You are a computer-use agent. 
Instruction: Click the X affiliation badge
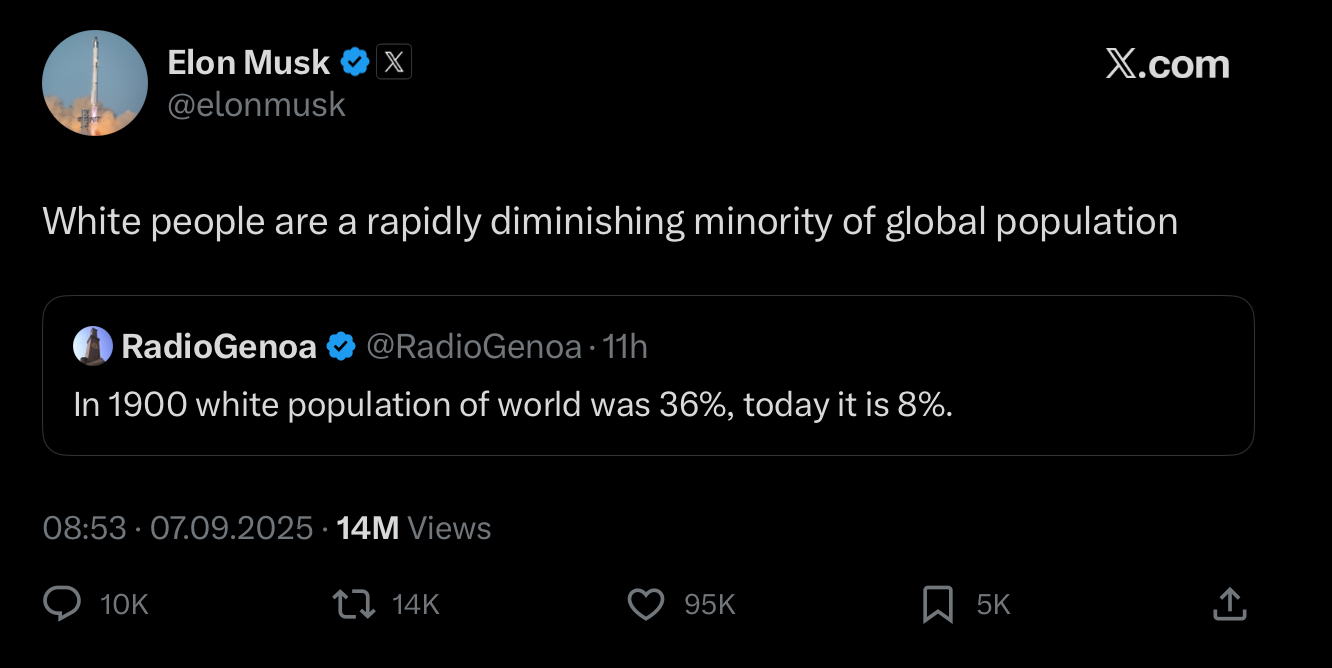coord(394,63)
